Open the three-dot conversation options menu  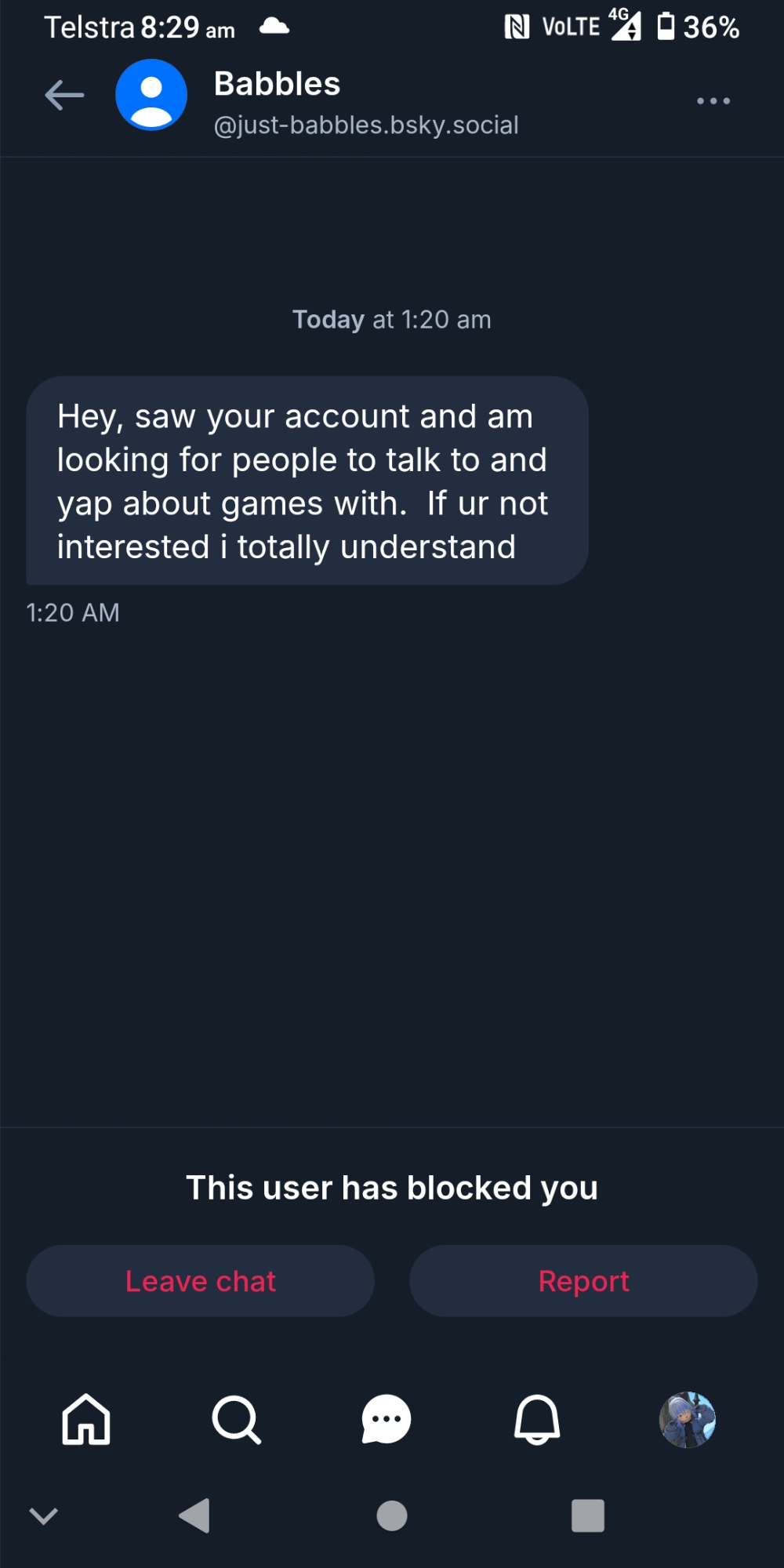[x=713, y=101]
